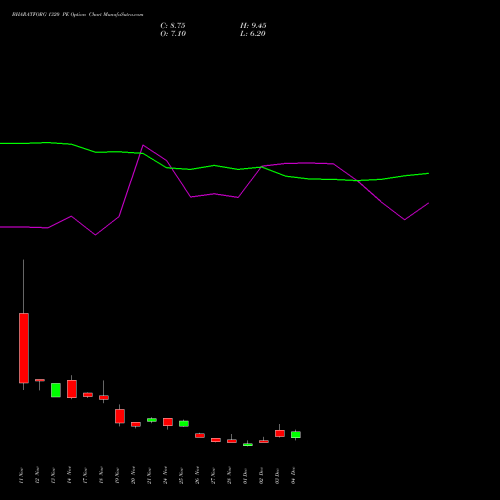Click the last green candle for 04 Dec
The image size is (500, 500).
point(296,435)
